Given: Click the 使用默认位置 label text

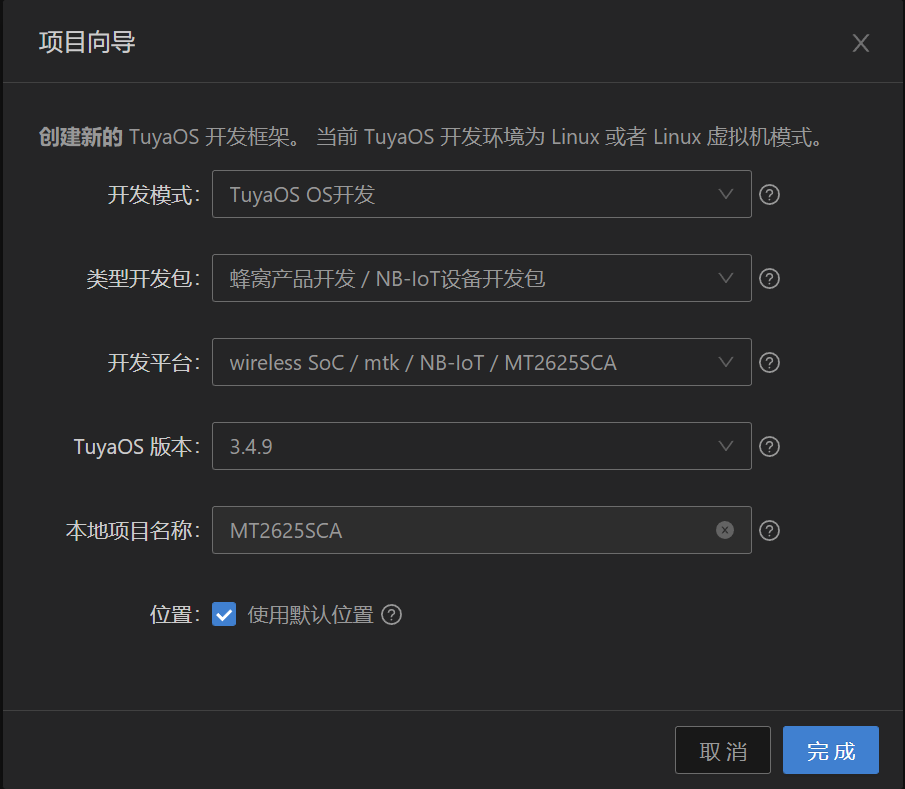Looking at the screenshot, I should click(x=311, y=615).
